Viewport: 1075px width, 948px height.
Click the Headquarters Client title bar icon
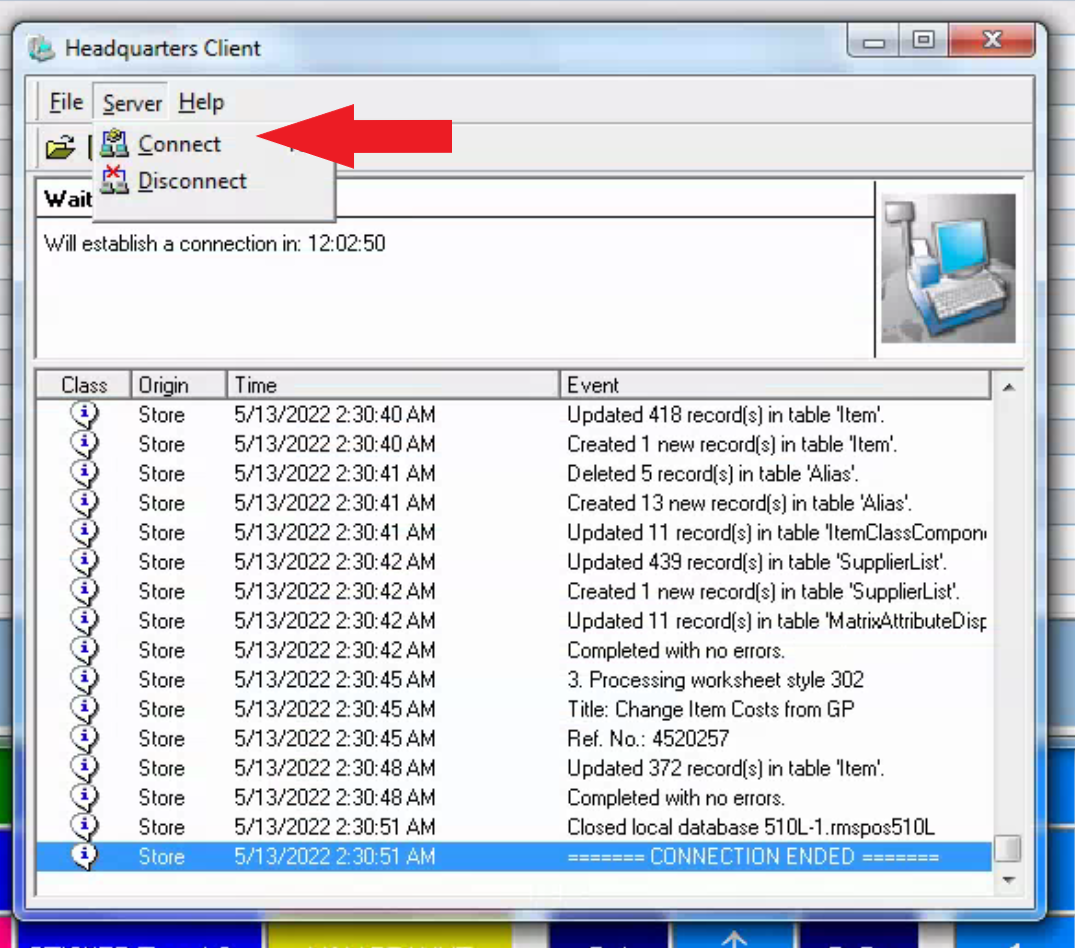(42, 48)
